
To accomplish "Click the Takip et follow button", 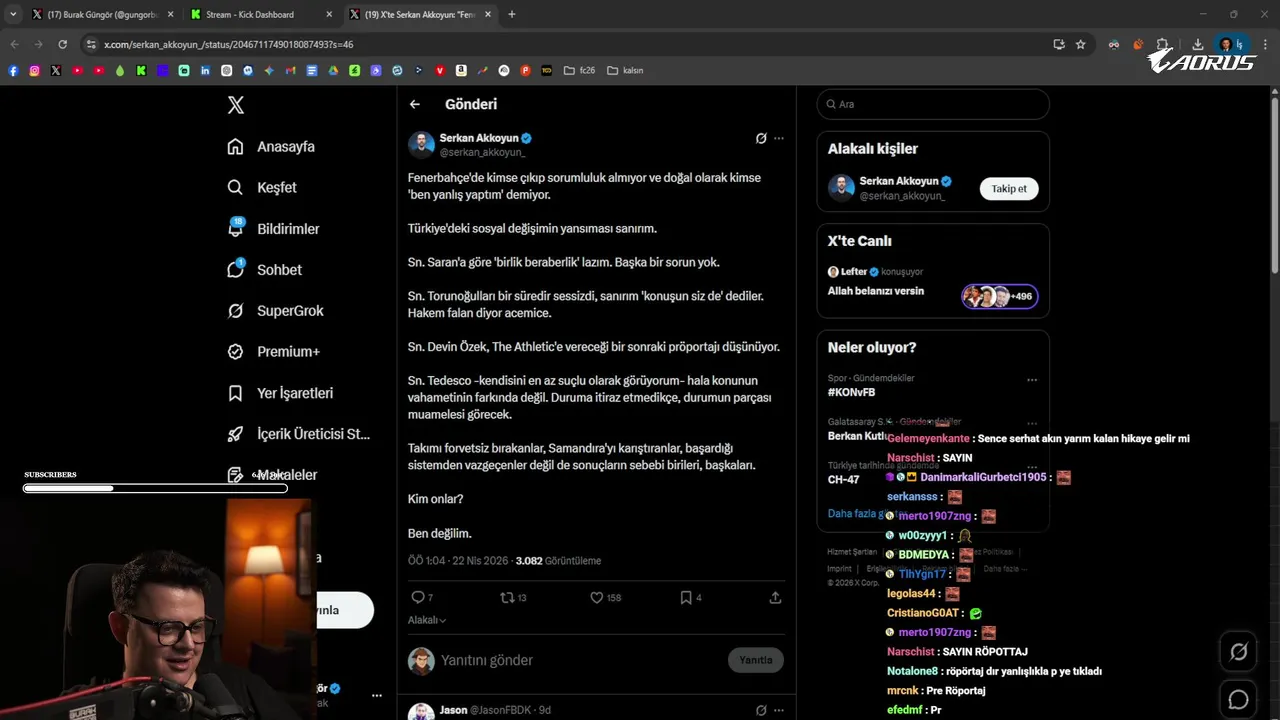I will click(x=1009, y=189).
